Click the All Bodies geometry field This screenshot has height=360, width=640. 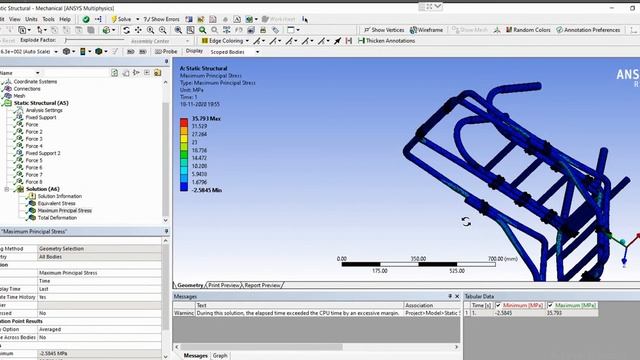(x=100, y=257)
